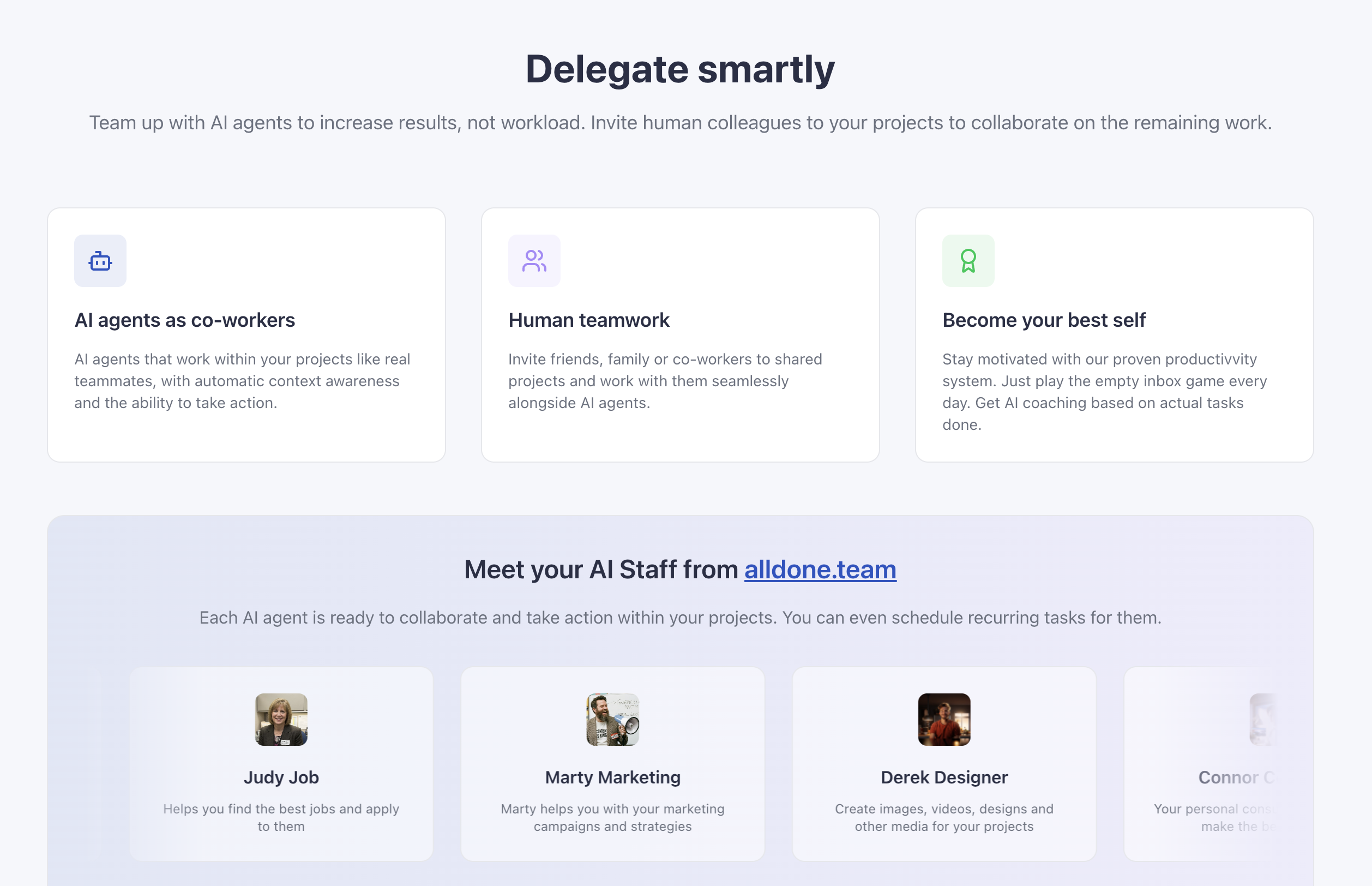Screen dimensions: 1372x886
Task: Select Derek Designer's profile picture
Action: 943,719
